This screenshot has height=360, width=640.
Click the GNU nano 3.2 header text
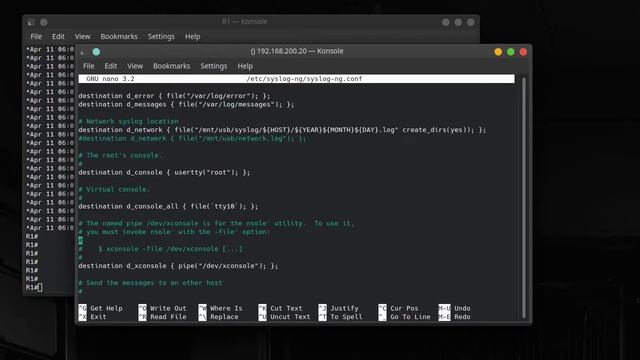coord(110,79)
